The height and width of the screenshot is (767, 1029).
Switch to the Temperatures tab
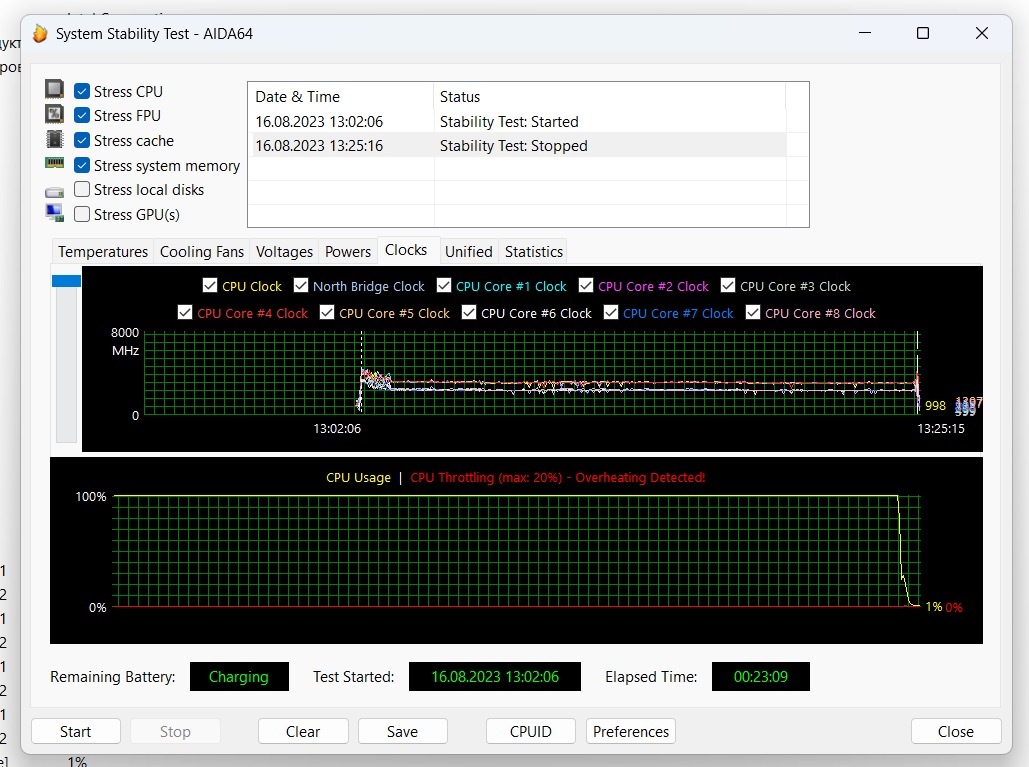pyautogui.click(x=102, y=252)
